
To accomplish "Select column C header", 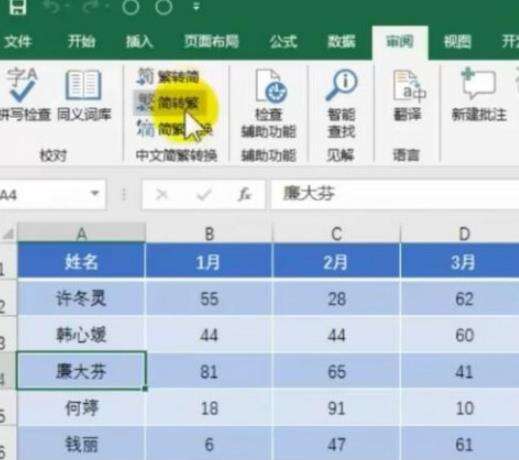I will coord(336,233).
